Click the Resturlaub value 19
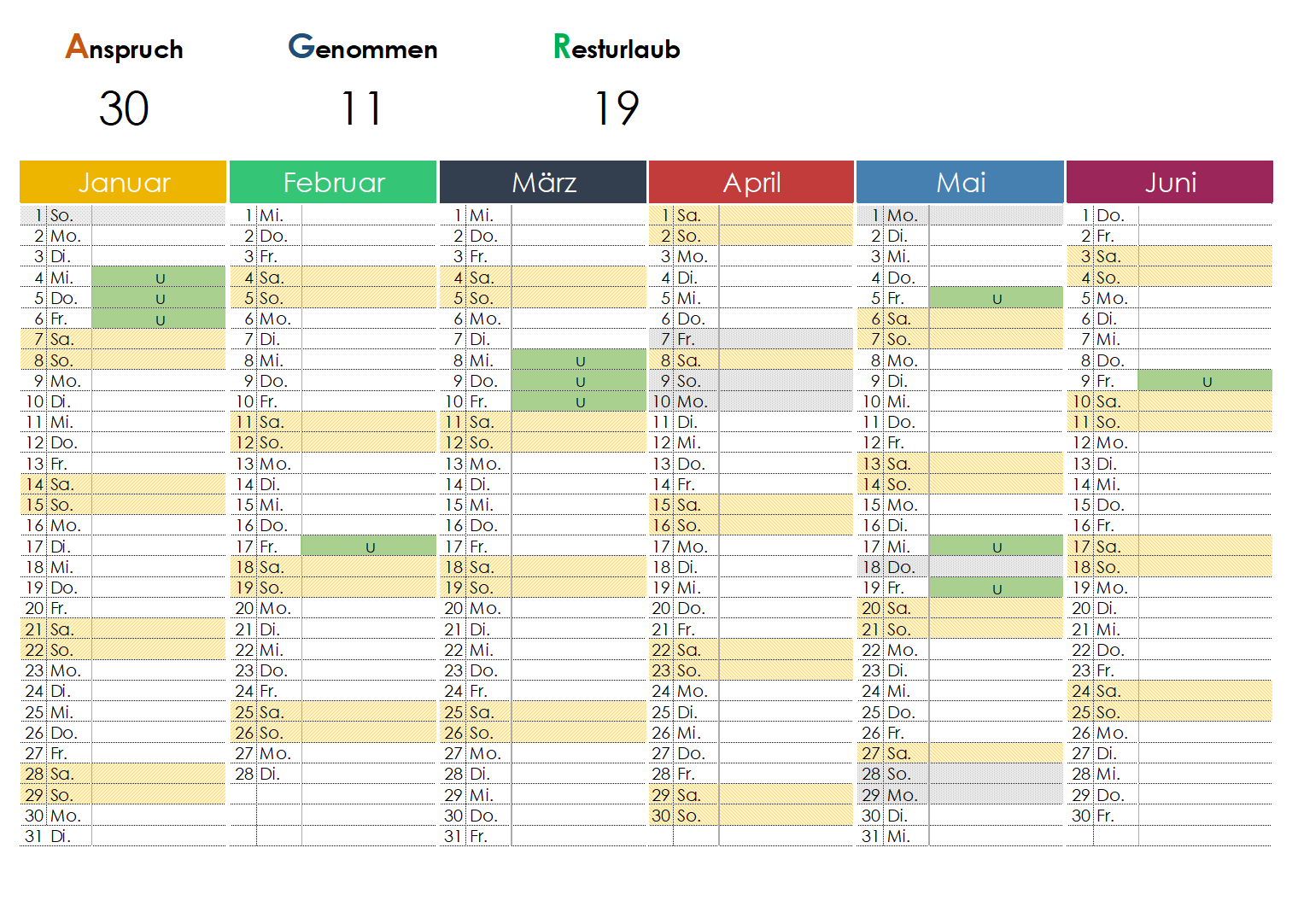This screenshot has width=1298, height=924. coord(617,109)
